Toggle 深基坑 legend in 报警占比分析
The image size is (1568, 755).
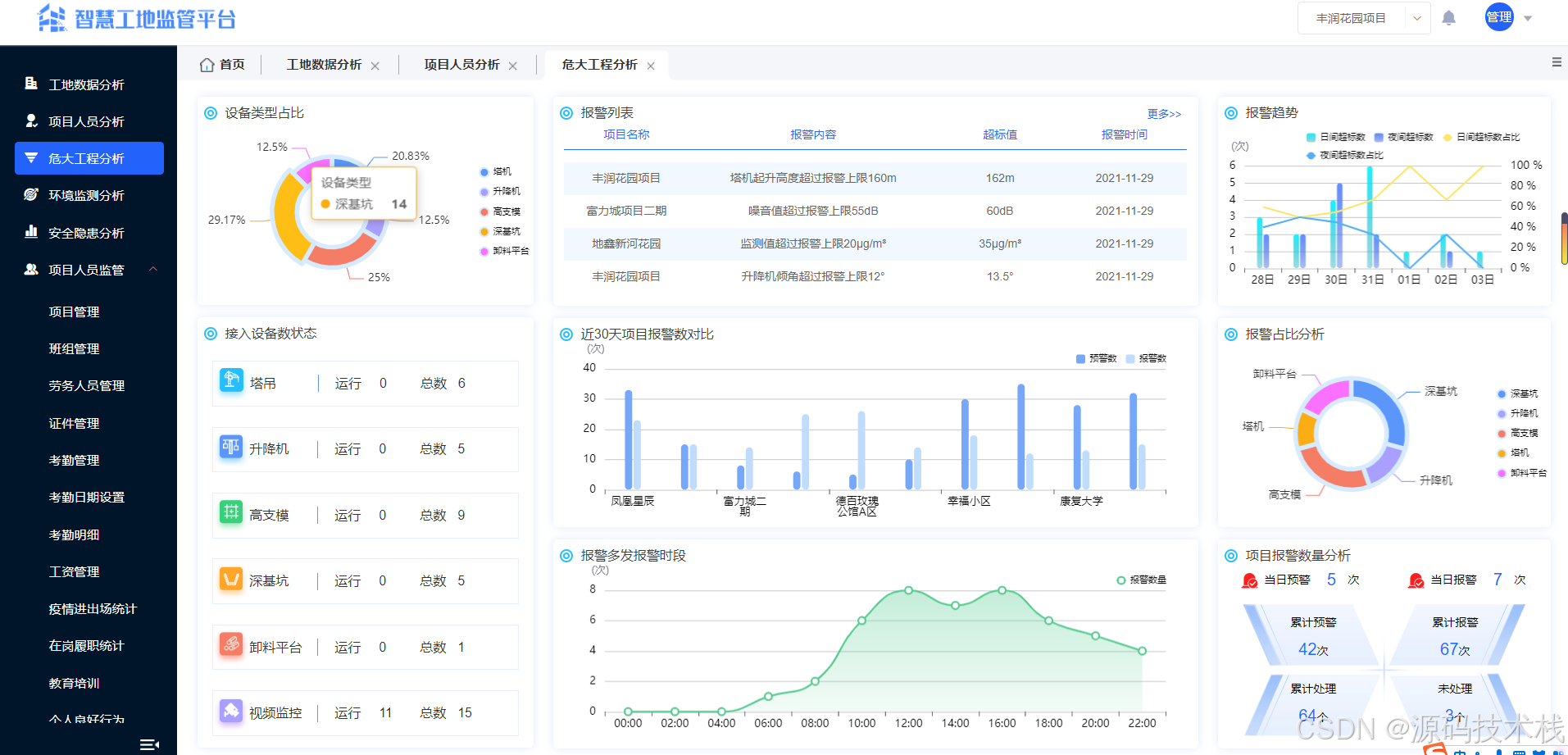point(1518,393)
